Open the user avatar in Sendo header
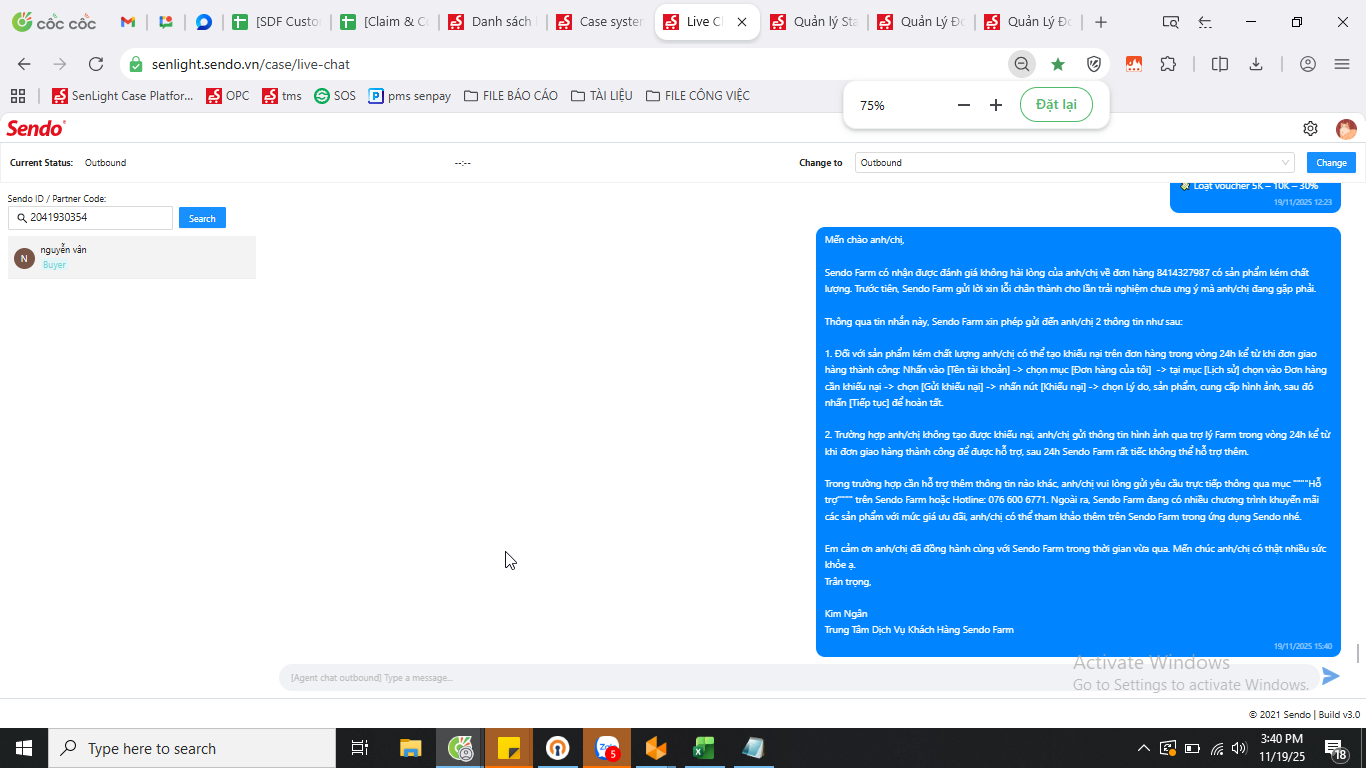The height and width of the screenshot is (768, 1366). pyautogui.click(x=1346, y=129)
